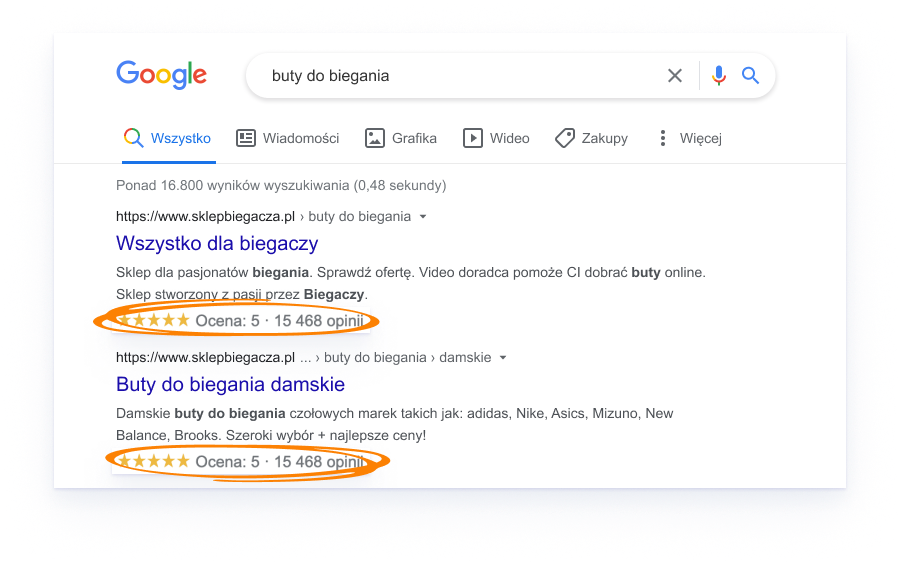900x564 pixels.
Task: Click star rating under second result
Action: pos(153,461)
